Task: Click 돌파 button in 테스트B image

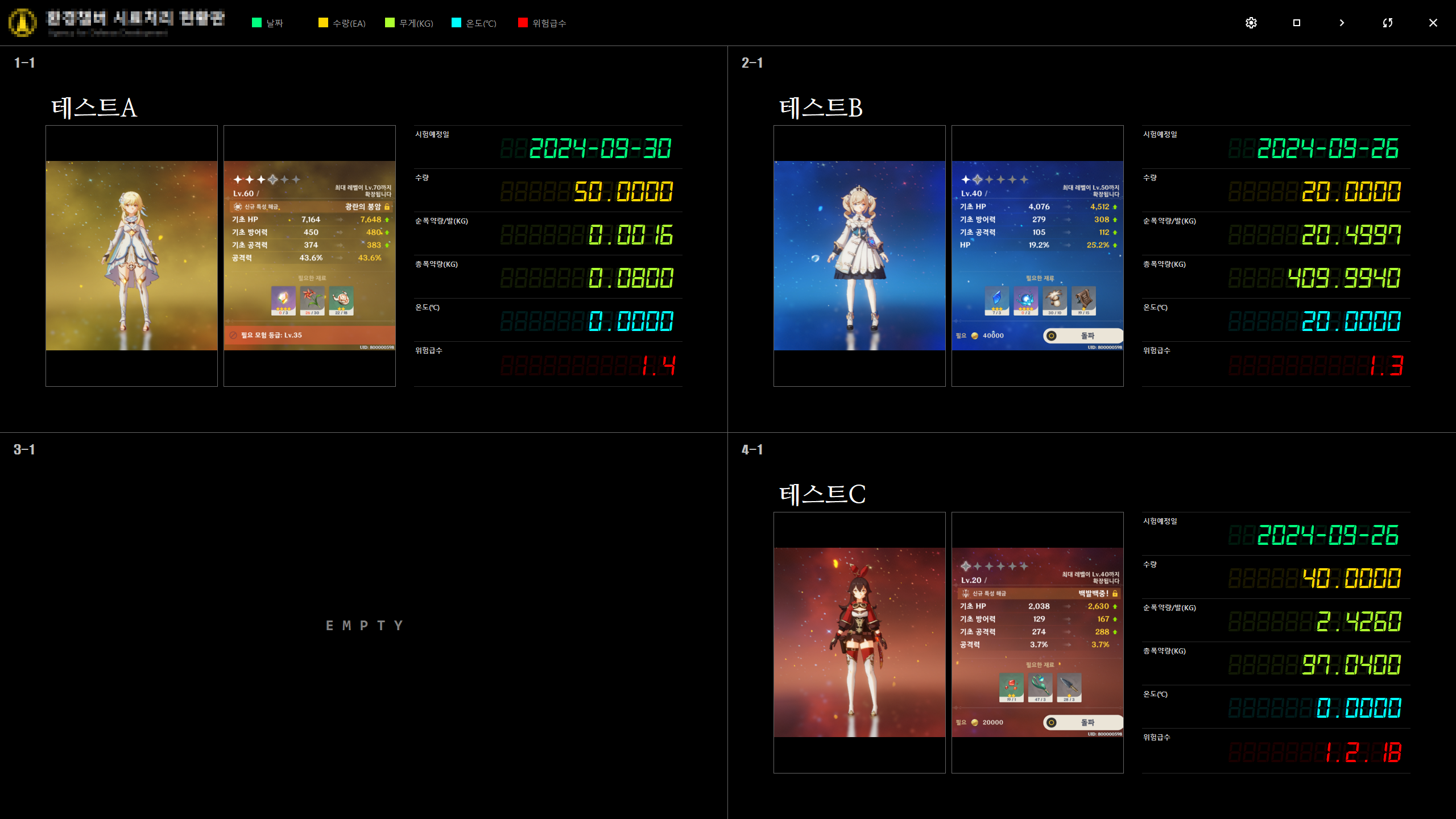Action: pyautogui.click(x=1083, y=336)
